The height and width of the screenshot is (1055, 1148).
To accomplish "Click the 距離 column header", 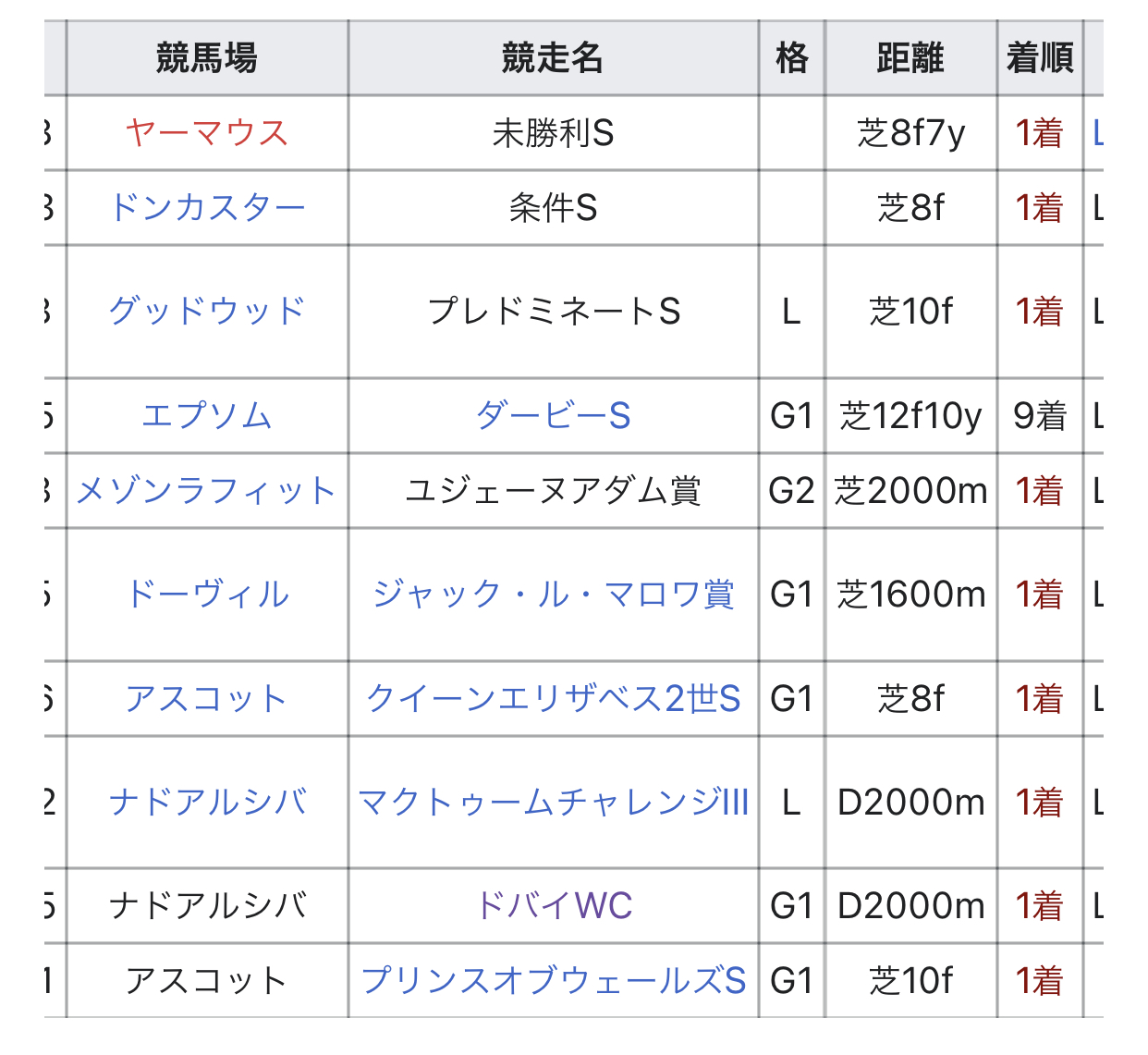I will (x=910, y=58).
